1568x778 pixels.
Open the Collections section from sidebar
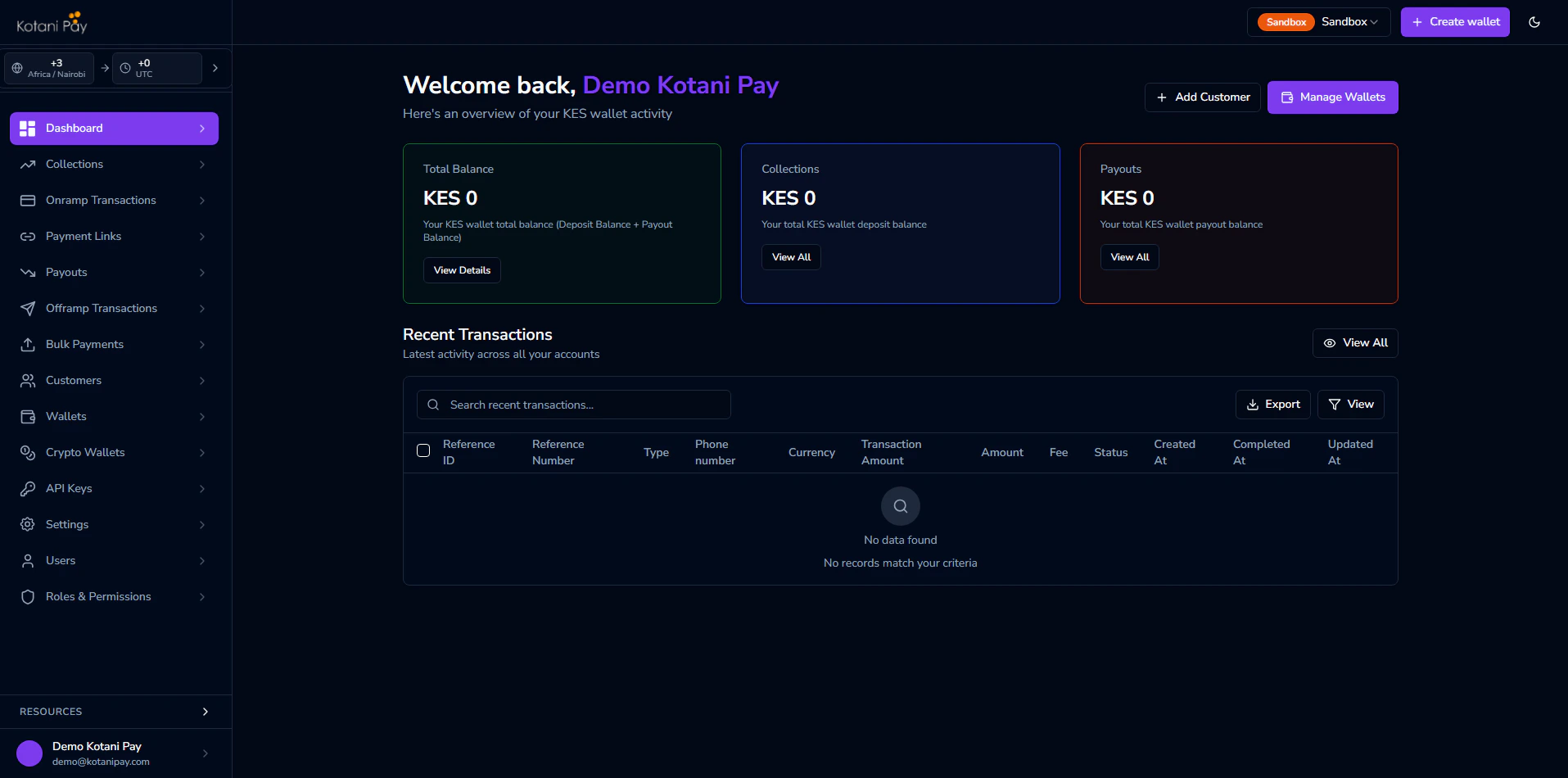(x=73, y=164)
